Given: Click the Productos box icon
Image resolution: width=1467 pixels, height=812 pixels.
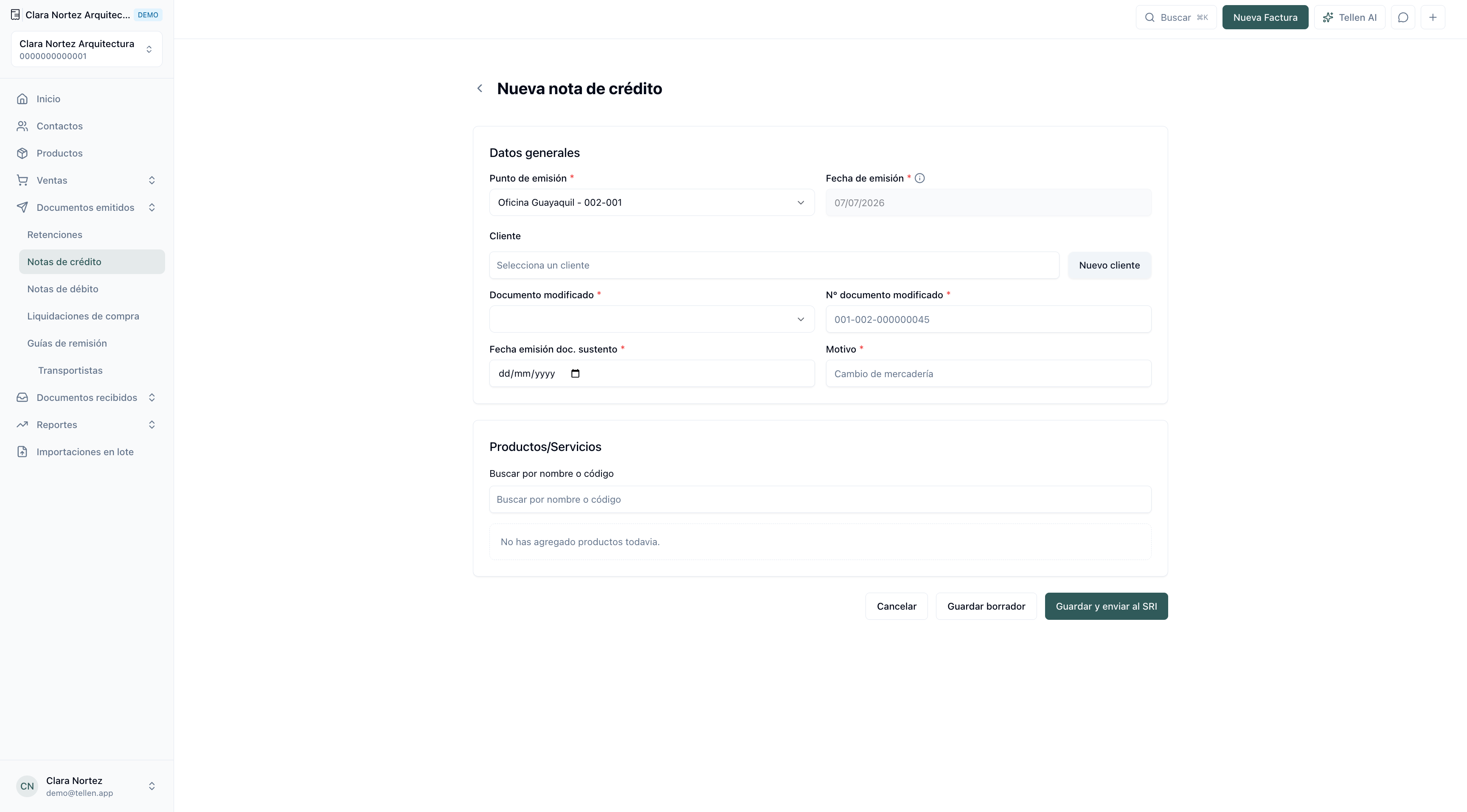Looking at the screenshot, I should pyautogui.click(x=22, y=153).
